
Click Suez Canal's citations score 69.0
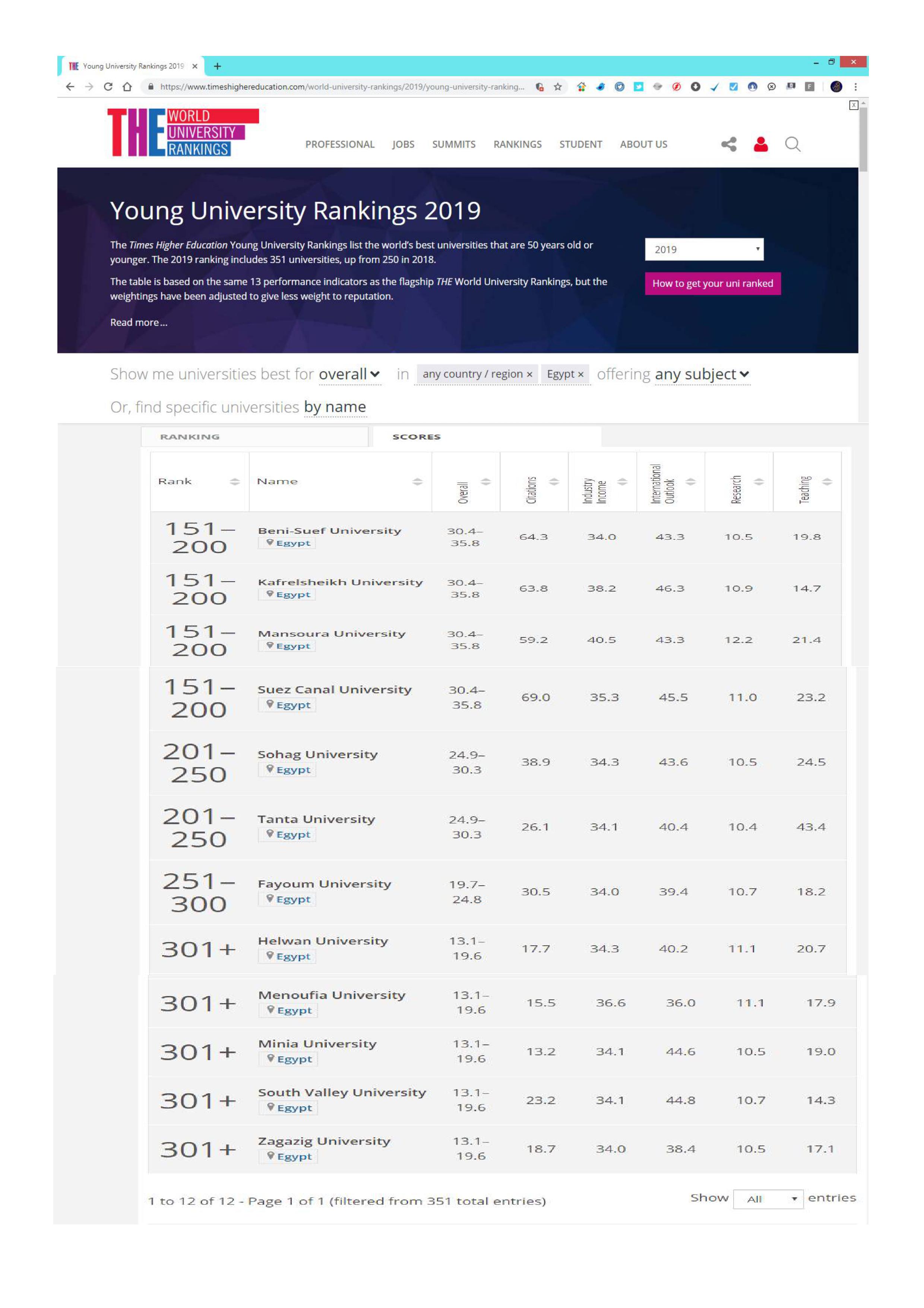pos(536,697)
